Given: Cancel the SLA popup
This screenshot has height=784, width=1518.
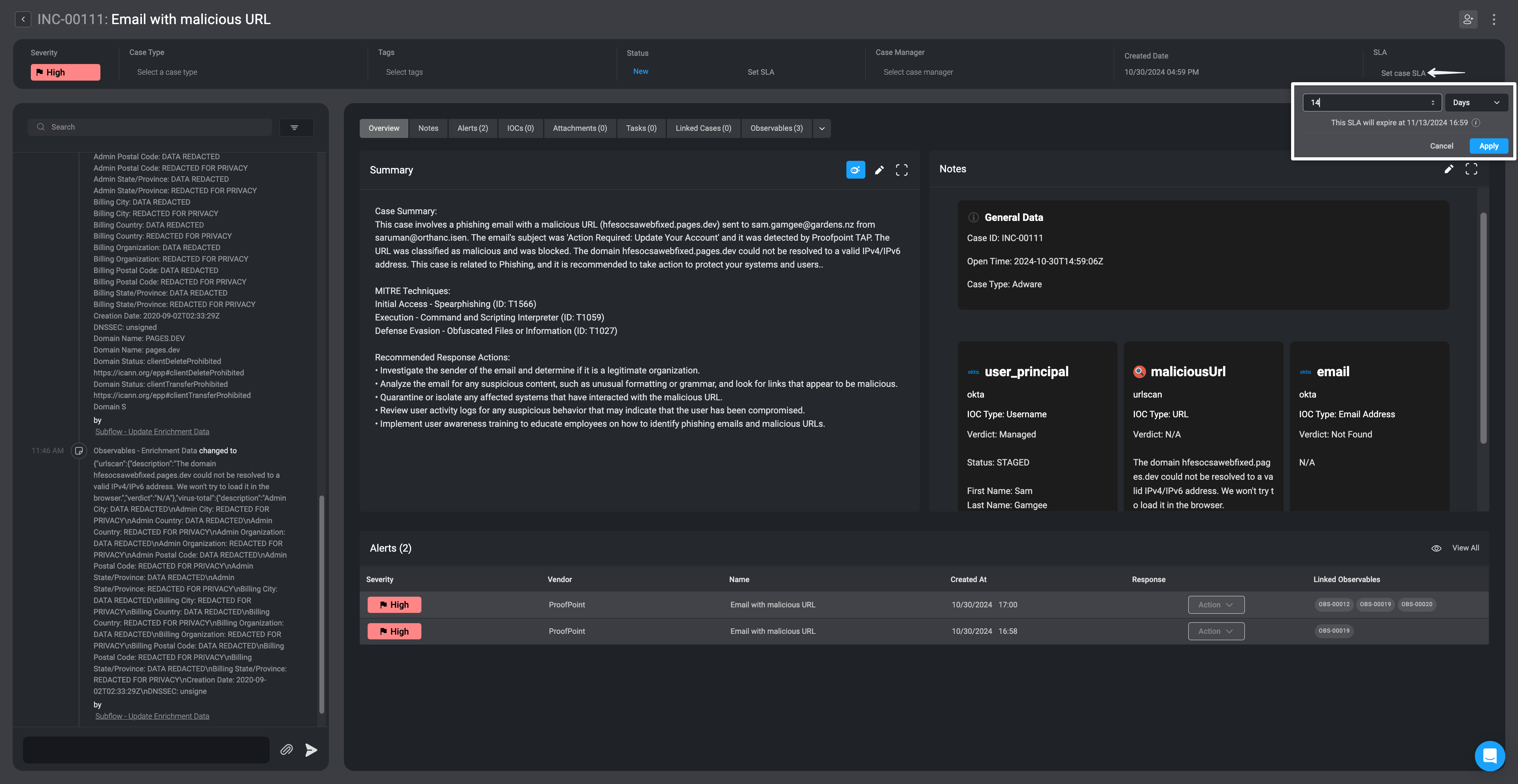Looking at the screenshot, I should pyautogui.click(x=1441, y=146).
